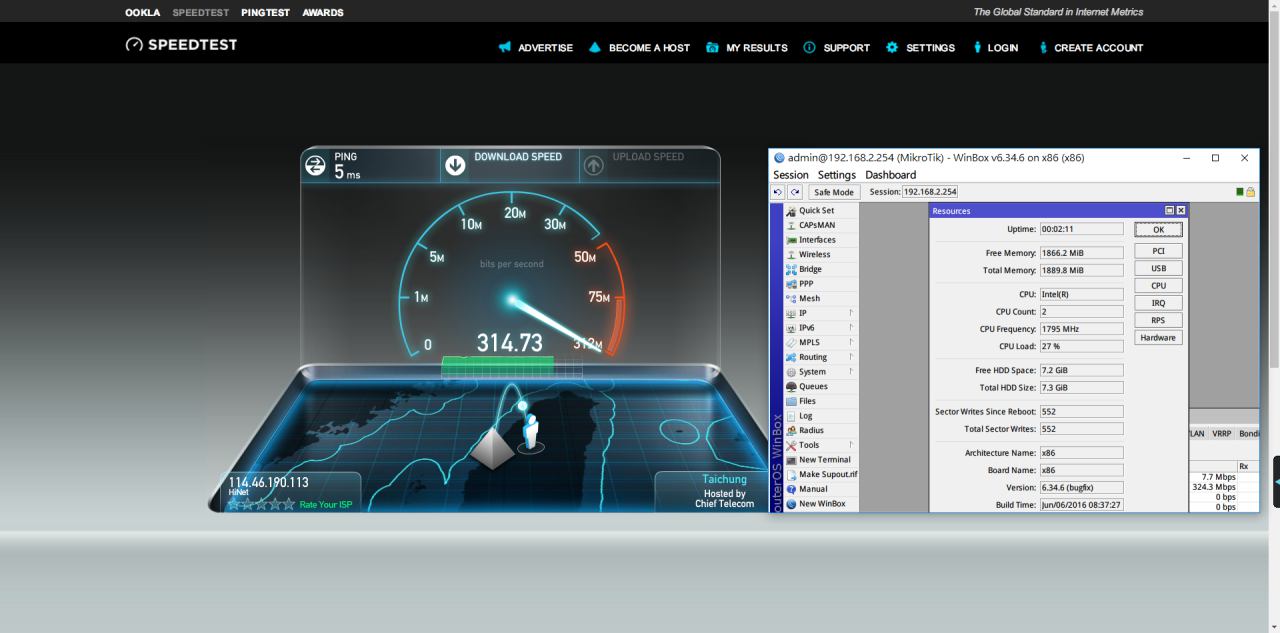Open the Settings menu in WinBox
This screenshot has width=1280, height=633.
tap(836, 175)
